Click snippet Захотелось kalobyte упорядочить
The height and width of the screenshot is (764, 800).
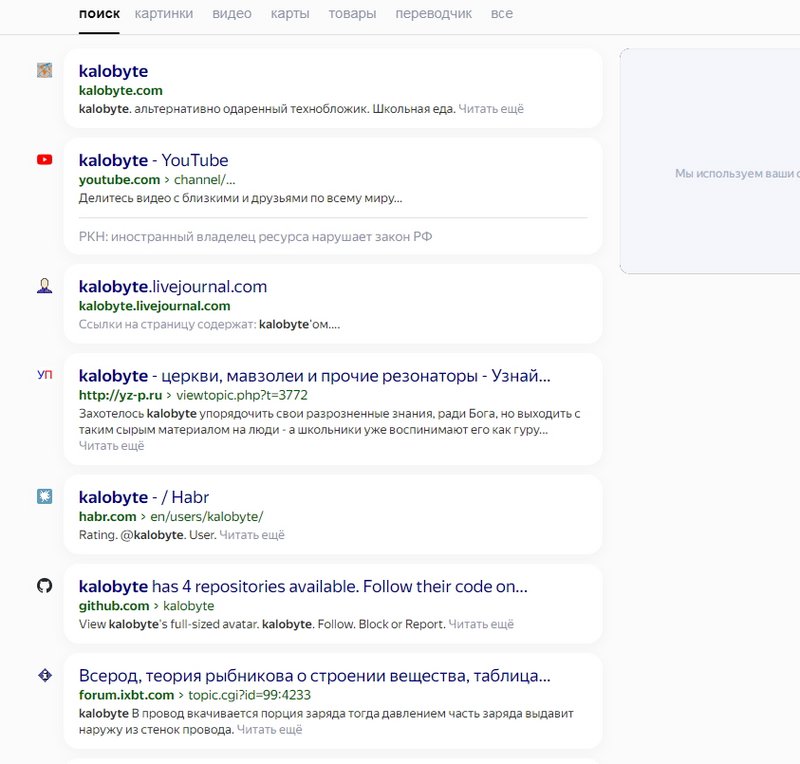pos(330,422)
